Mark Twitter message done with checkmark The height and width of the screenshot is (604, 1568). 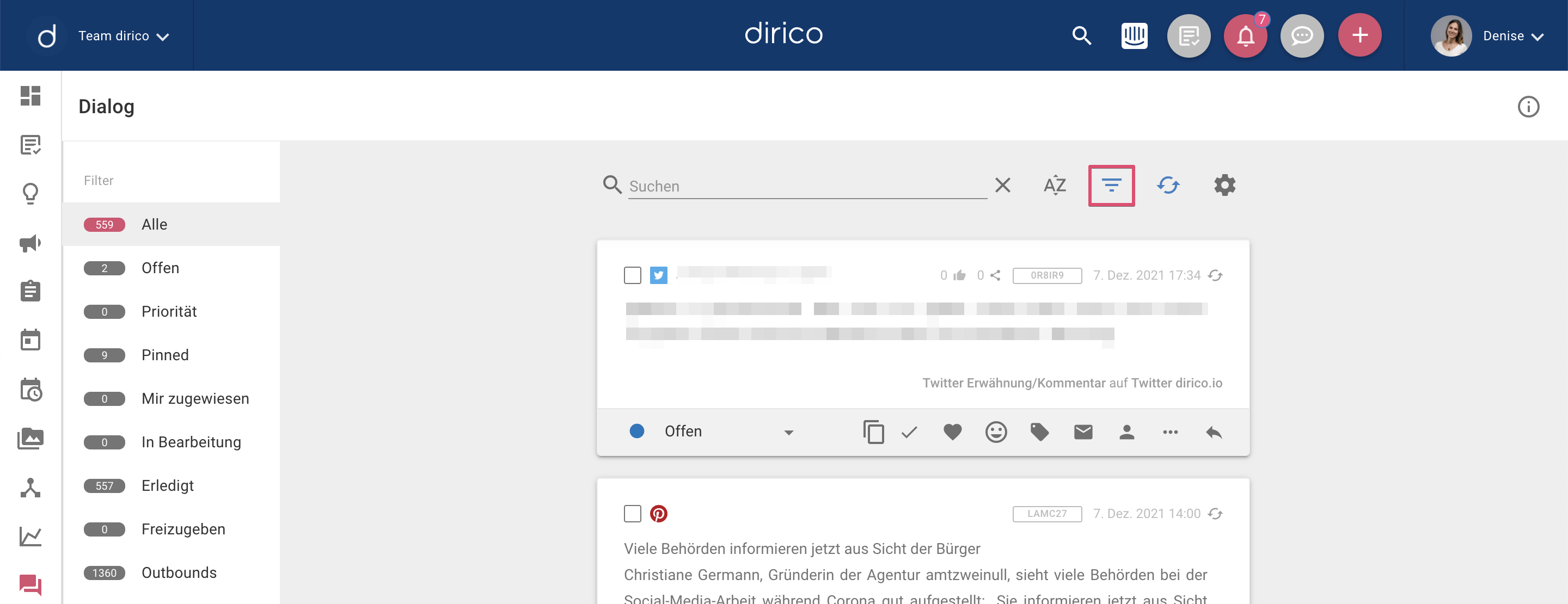click(909, 433)
